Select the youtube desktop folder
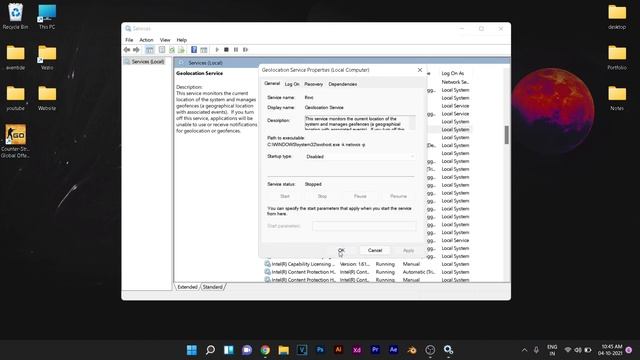Viewport: 640px width, 360px height. pyautogui.click(x=16, y=98)
